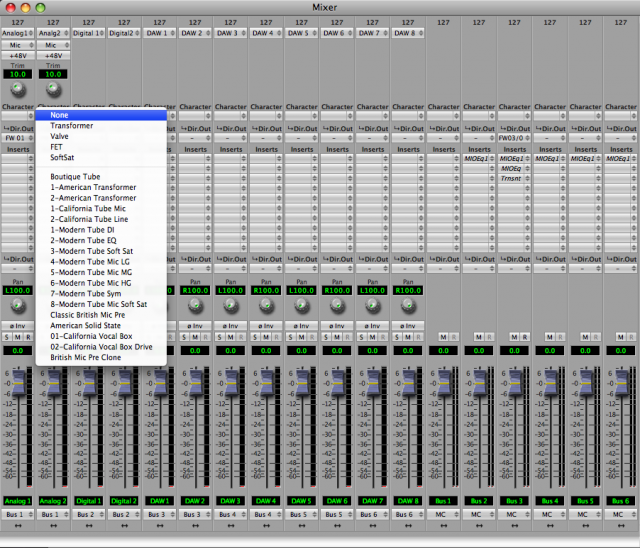Click the link arrows under the DAW 7 strip
Image resolution: width=640 pixels, height=548 pixels.
(373, 526)
